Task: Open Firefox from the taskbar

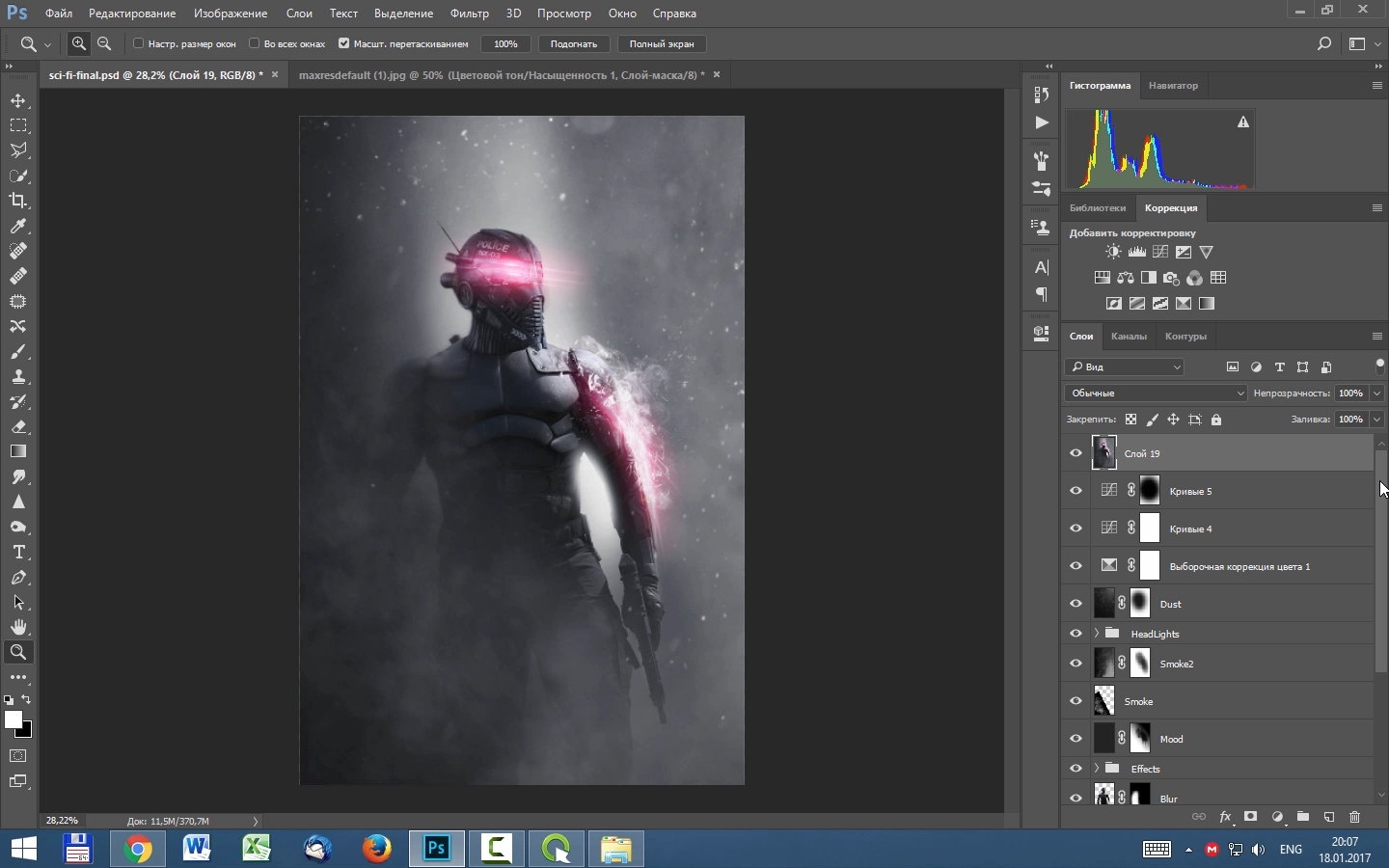Action: pos(377,849)
